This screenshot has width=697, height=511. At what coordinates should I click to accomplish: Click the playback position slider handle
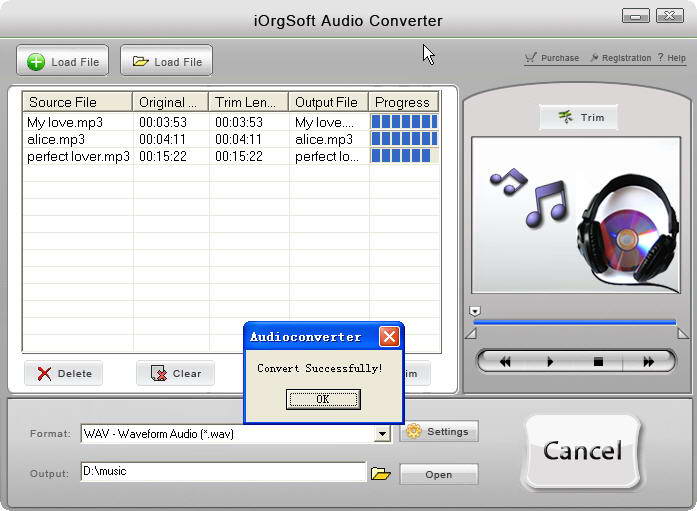click(x=475, y=311)
